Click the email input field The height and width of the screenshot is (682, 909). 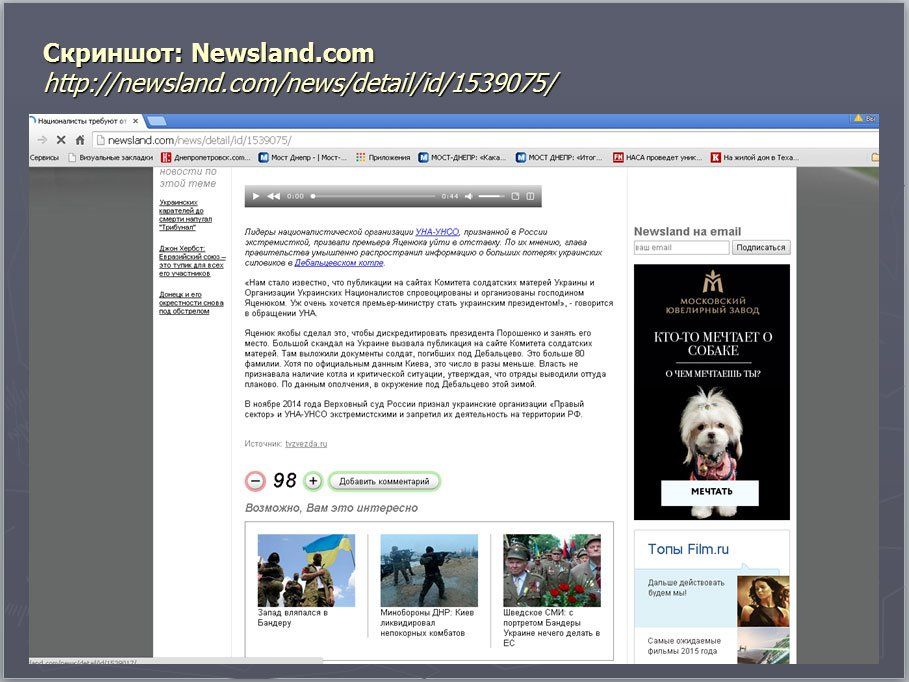pyautogui.click(x=681, y=247)
